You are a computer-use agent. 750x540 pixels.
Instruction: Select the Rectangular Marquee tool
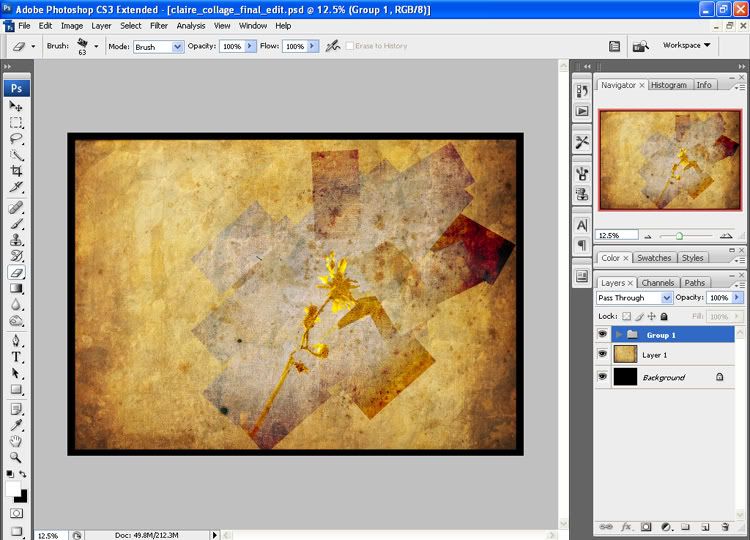[16, 122]
